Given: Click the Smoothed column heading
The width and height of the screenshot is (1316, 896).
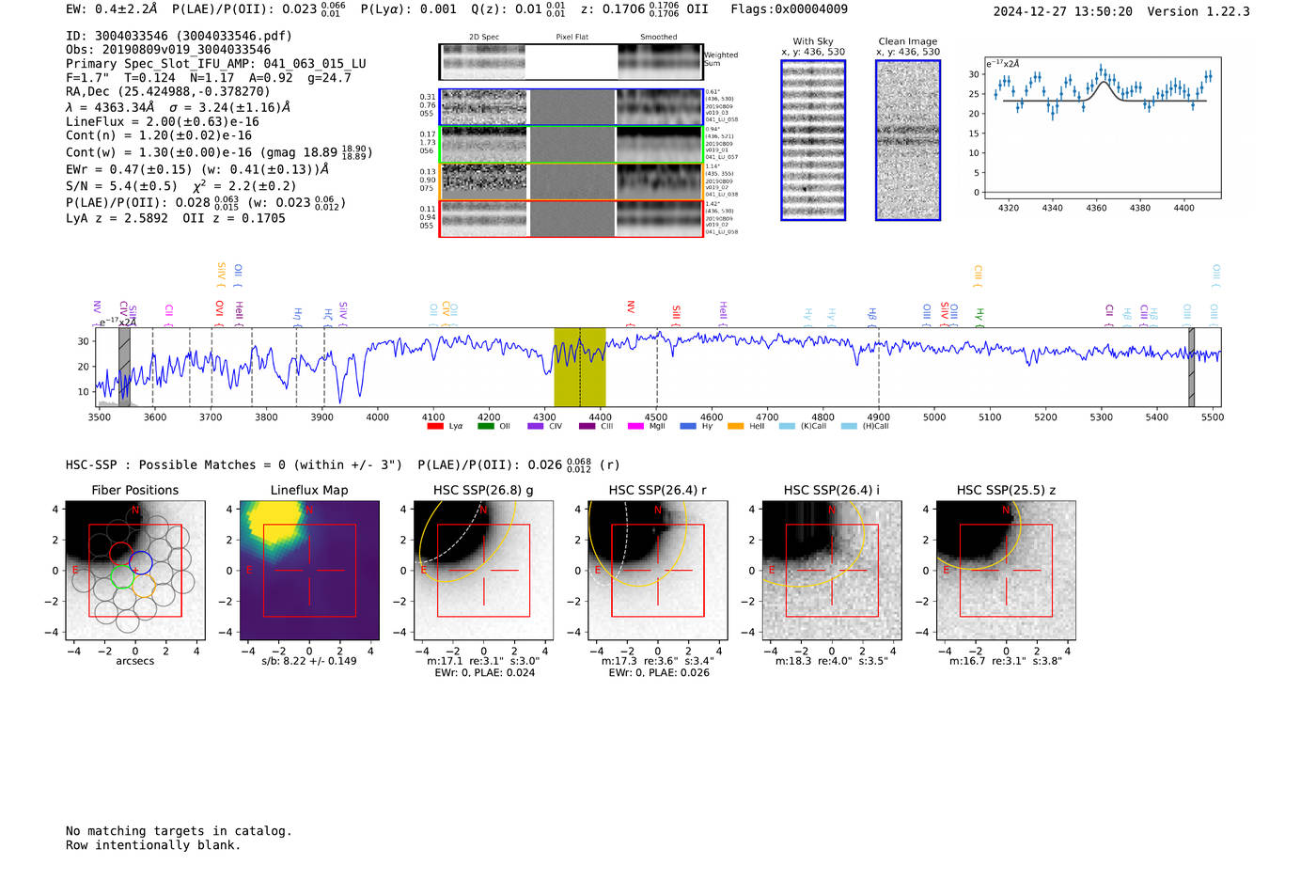Looking at the screenshot, I should [x=659, y=37].
